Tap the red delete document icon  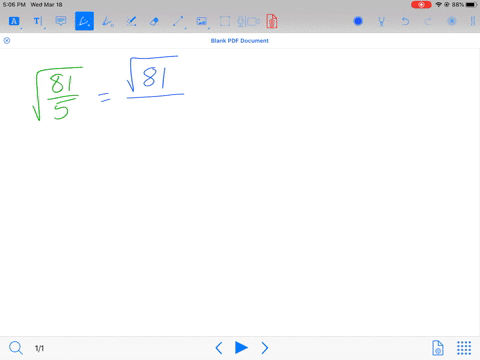[272, 21]
